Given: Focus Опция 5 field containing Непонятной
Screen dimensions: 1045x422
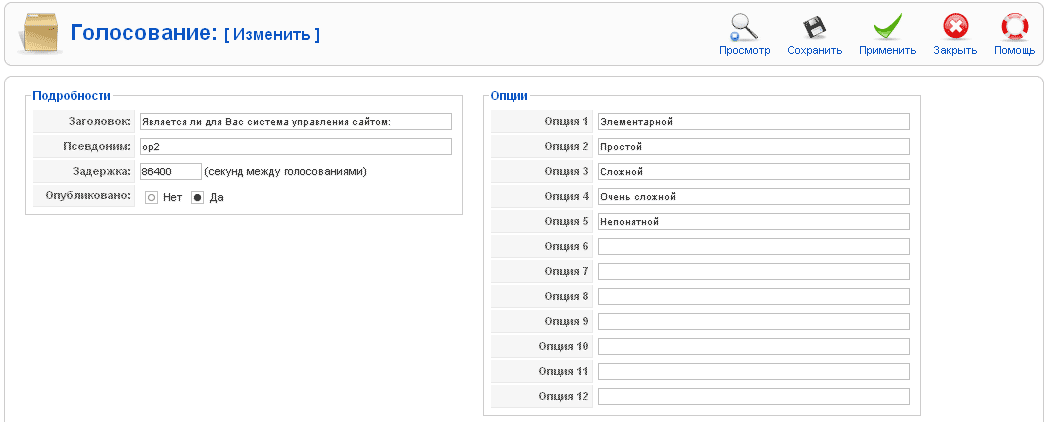Looking at the screenshot, I should click(x=753, y=222).
